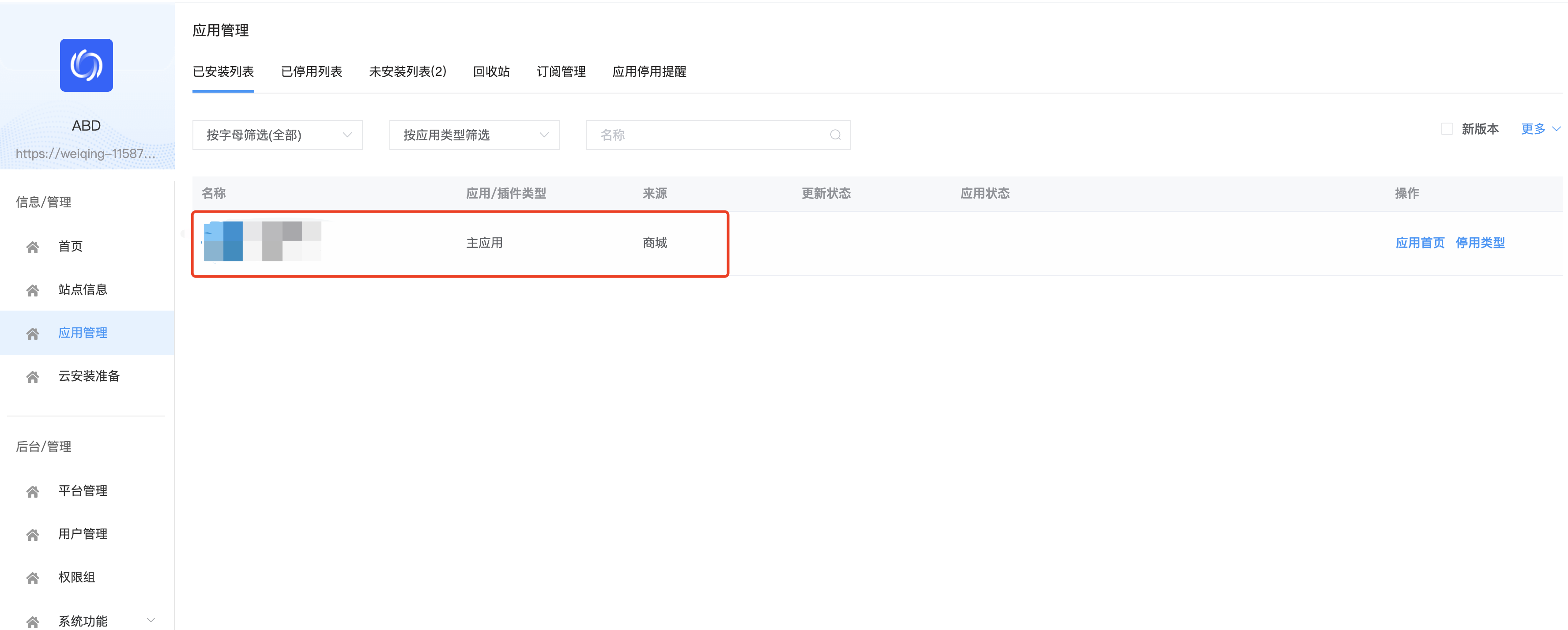This screenshot has width=1568, height=630.
Task: Click the home icon beside 首页
Action: [33, 247]
